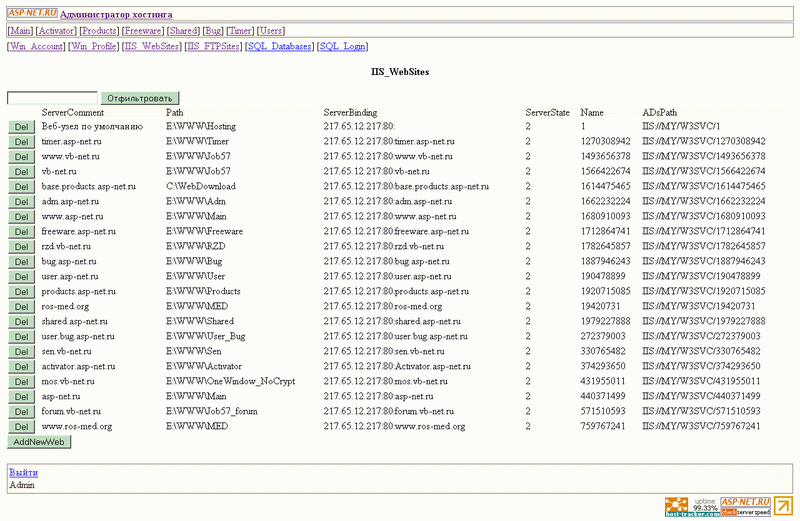Image resolution: width=800 pixels, height=521 pixels.
Task: Open the Products menu link
Action: click(99, 31)
